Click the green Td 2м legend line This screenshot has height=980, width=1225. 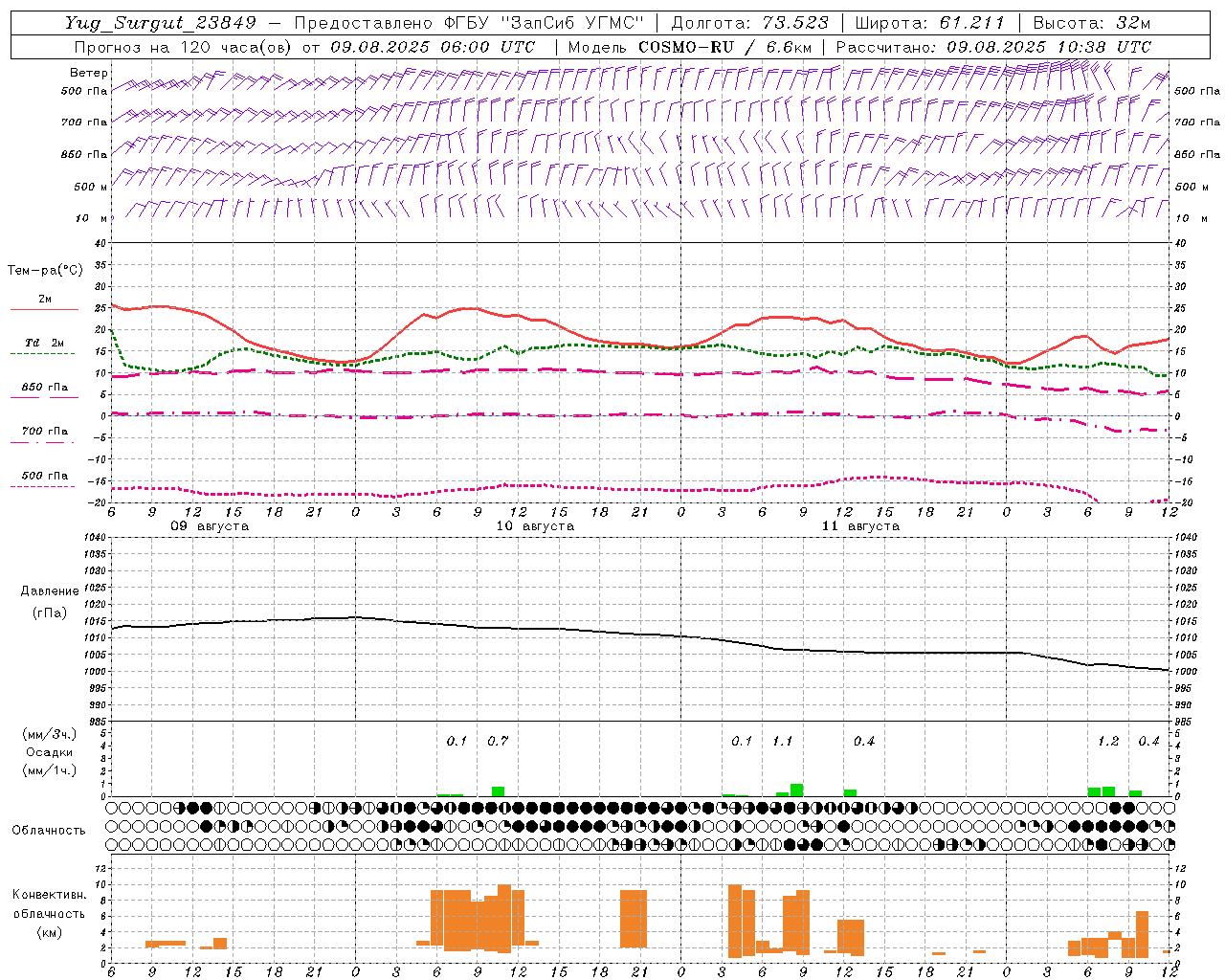click(x=42, y=353)
